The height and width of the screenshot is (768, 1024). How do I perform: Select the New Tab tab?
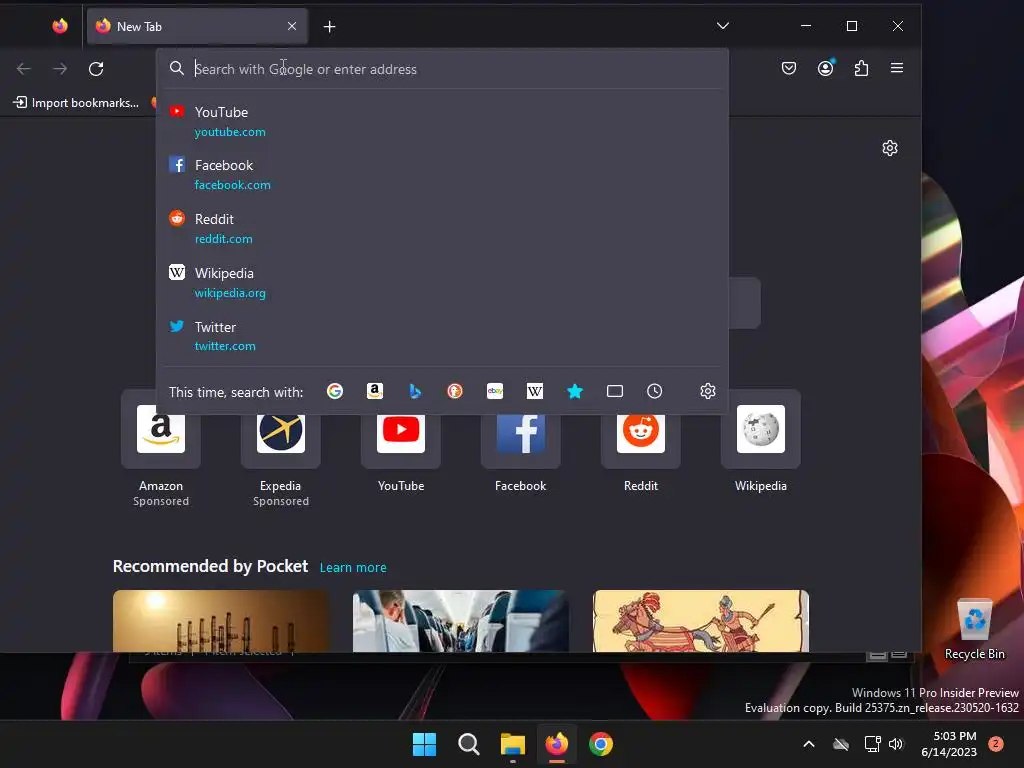197,26
